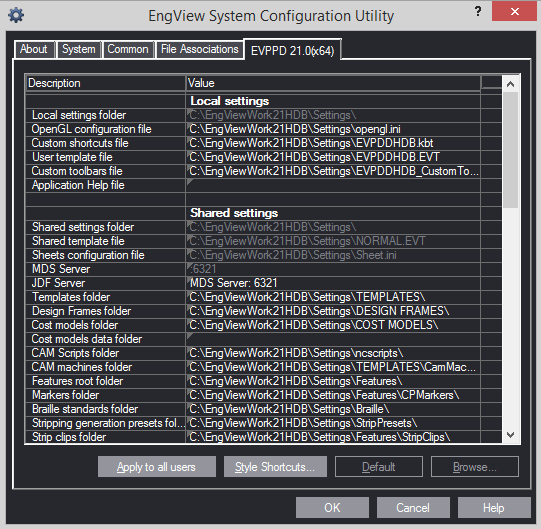The image size is (541, 529).
Task: Click the Value column header
Action: [x=333, y=83]
